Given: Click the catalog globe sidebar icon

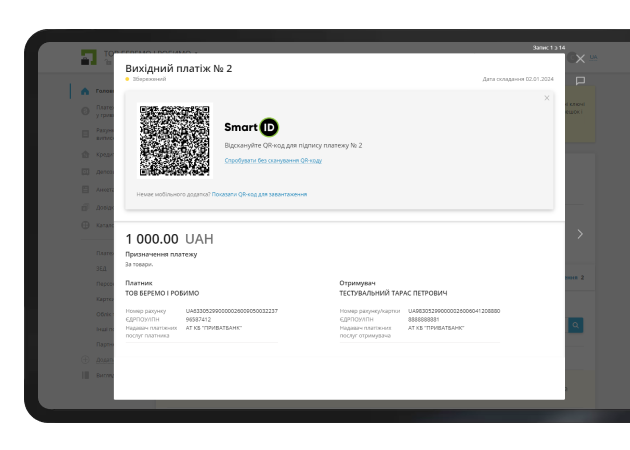Looking at the screenshot, I should [x=85, y=225].
